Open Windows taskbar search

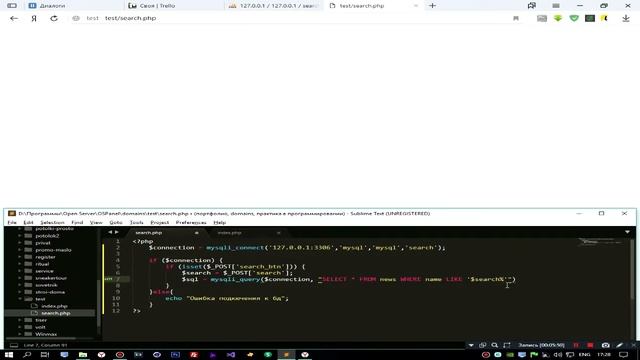(27, 355)
